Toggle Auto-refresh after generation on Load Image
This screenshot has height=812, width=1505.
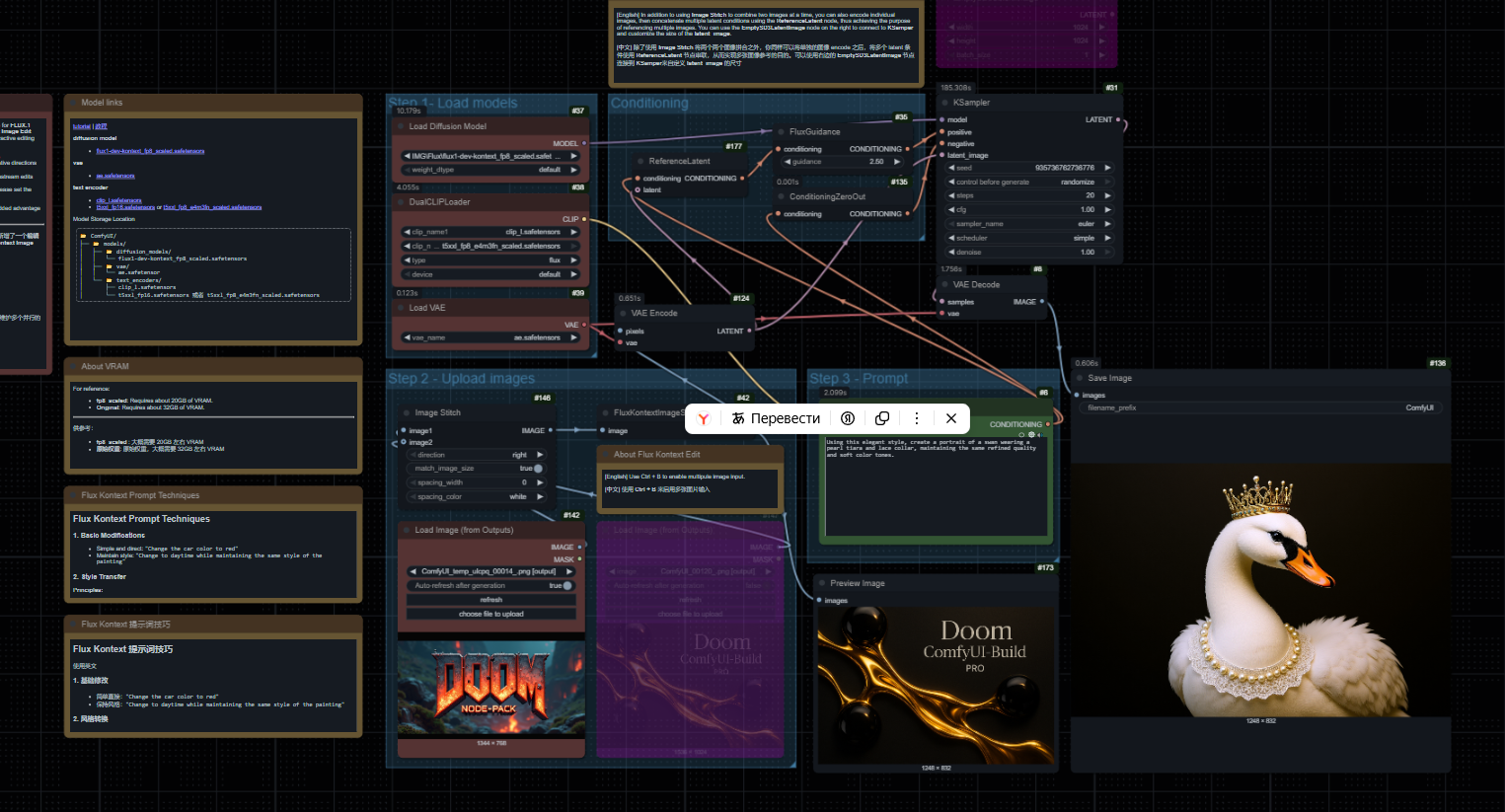click(566, 585)
